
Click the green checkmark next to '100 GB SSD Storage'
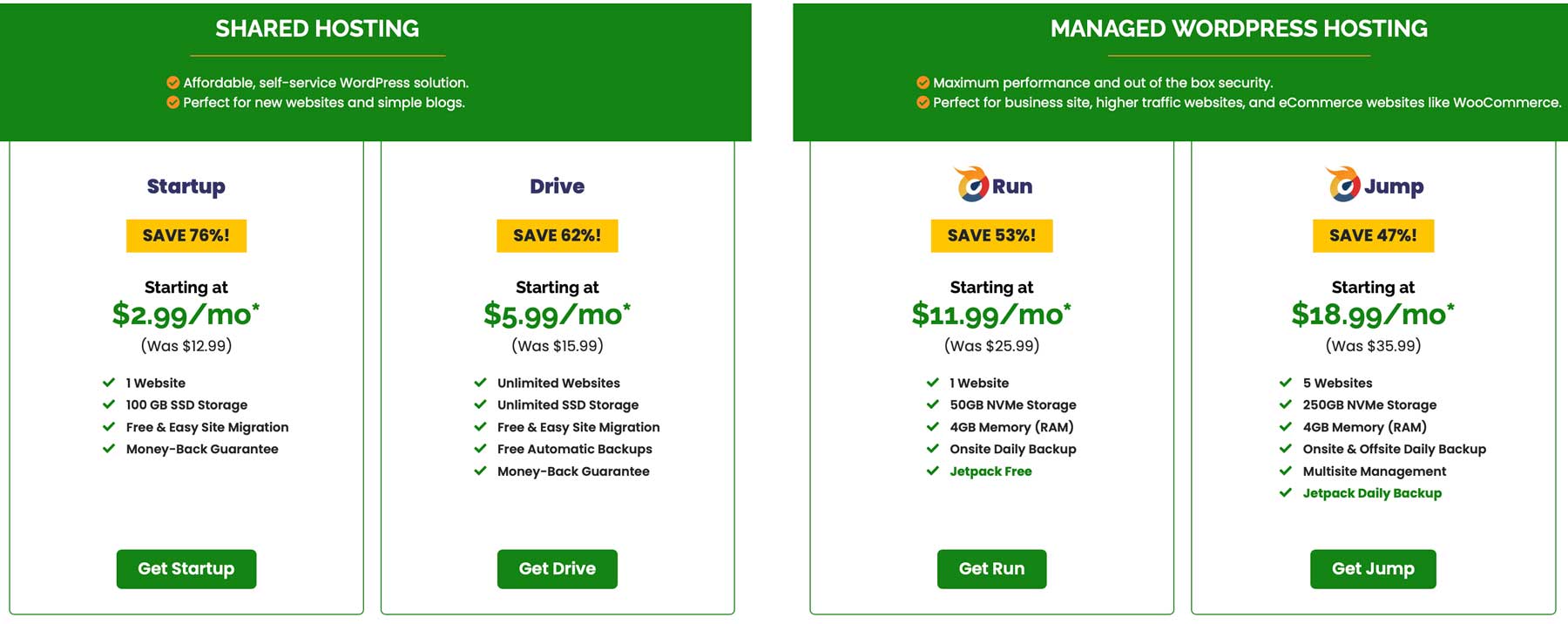(x=109, y=404)
